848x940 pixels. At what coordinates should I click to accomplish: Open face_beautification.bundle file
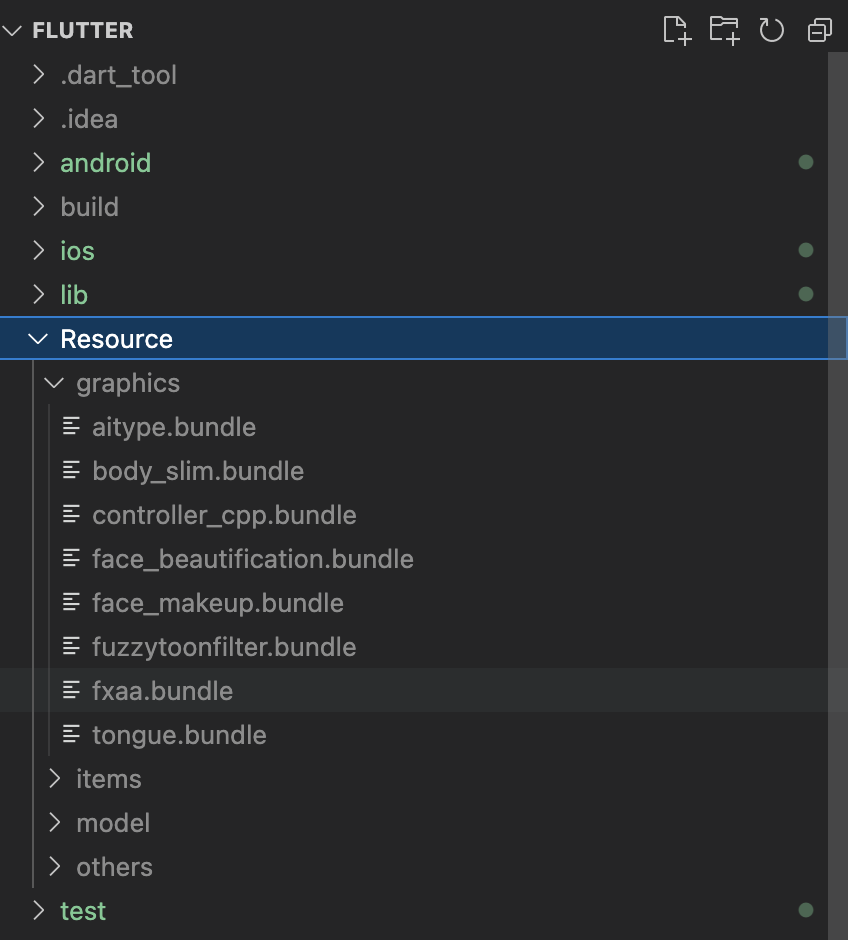click(252, 559)
